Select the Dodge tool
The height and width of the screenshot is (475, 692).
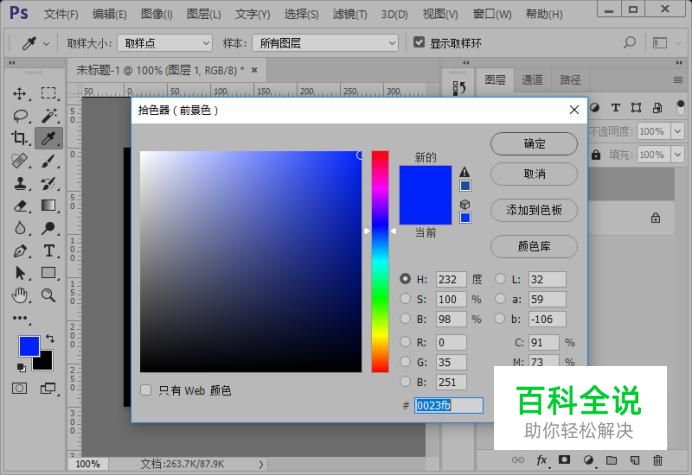49,228
